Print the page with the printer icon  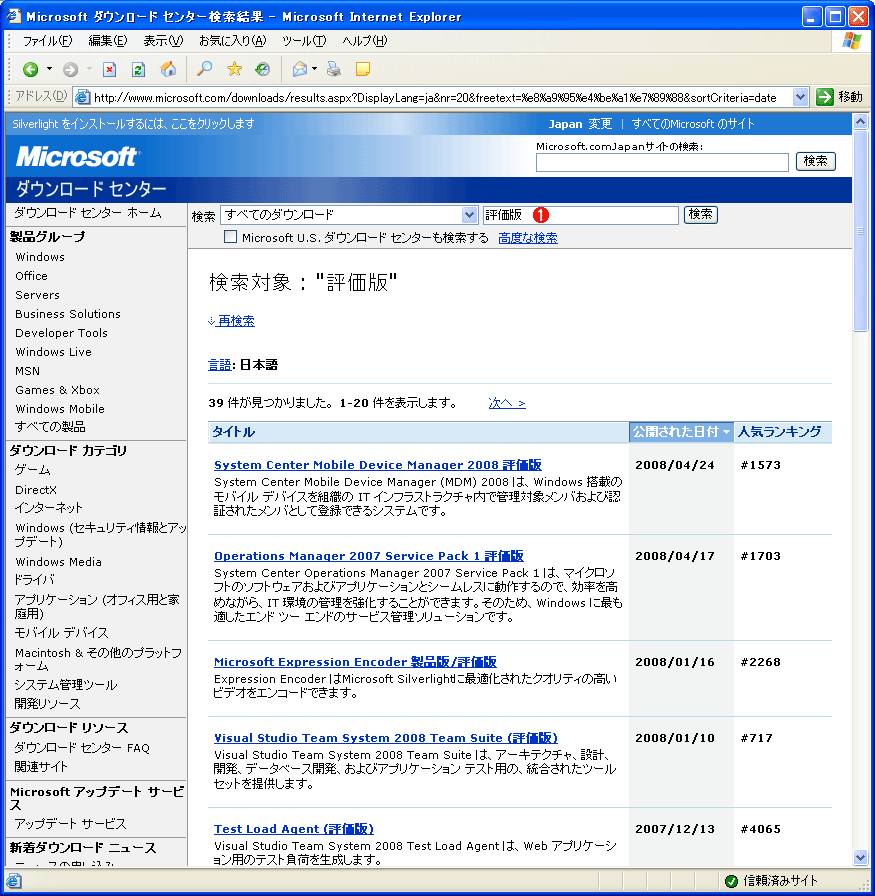click(x=334, y=69)
